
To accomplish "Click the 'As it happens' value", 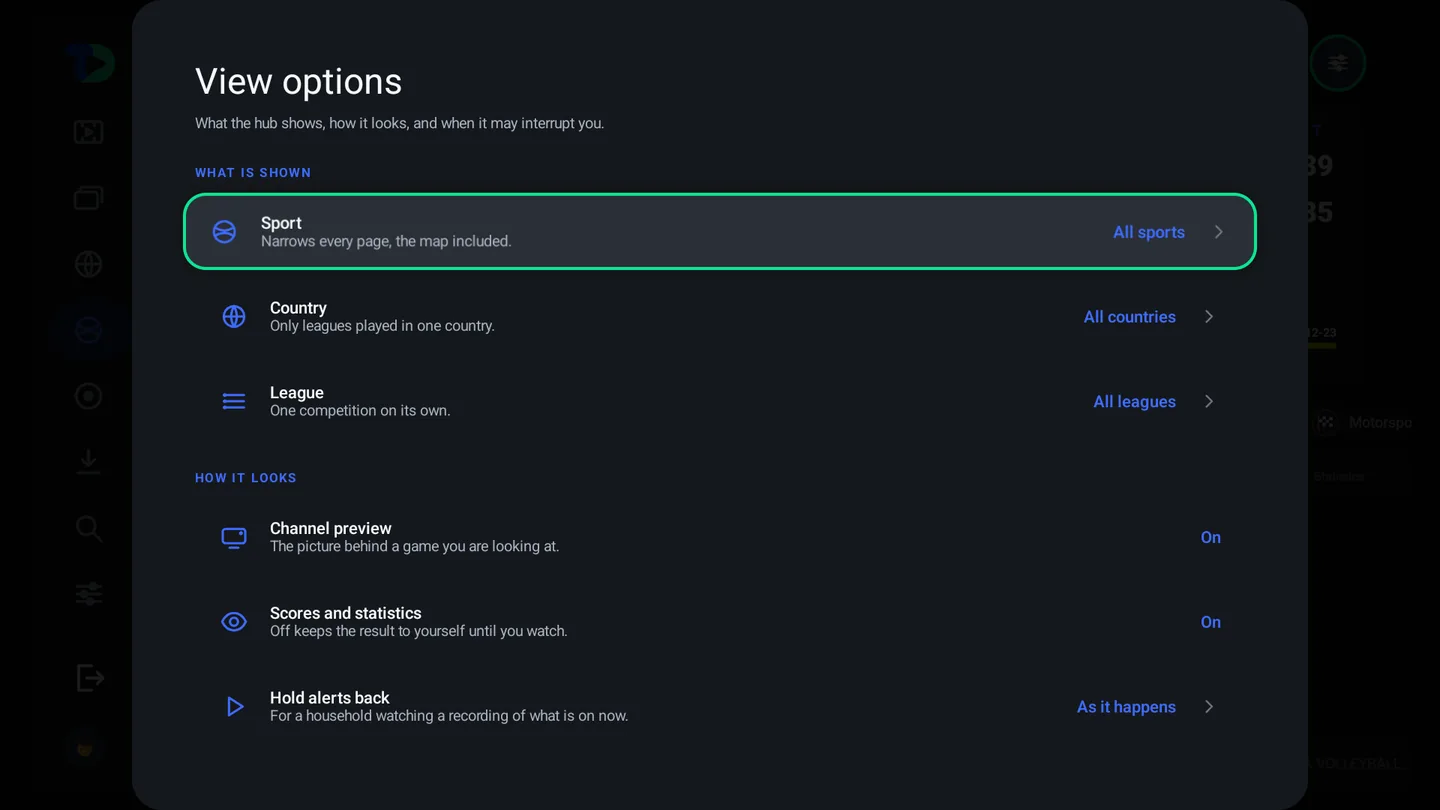I will tap(1126, 707).
